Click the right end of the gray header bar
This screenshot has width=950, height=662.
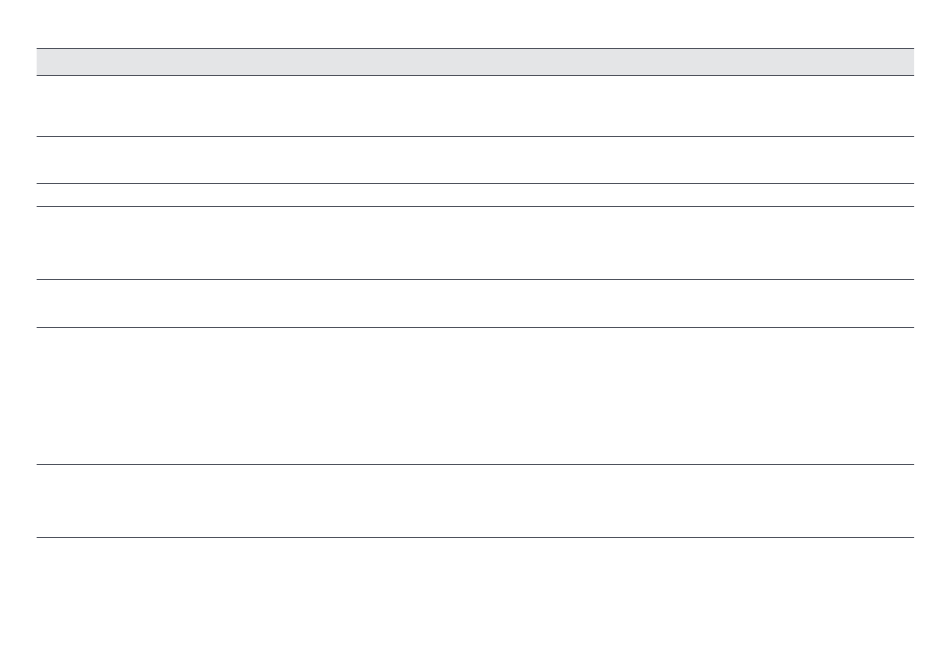903,62
